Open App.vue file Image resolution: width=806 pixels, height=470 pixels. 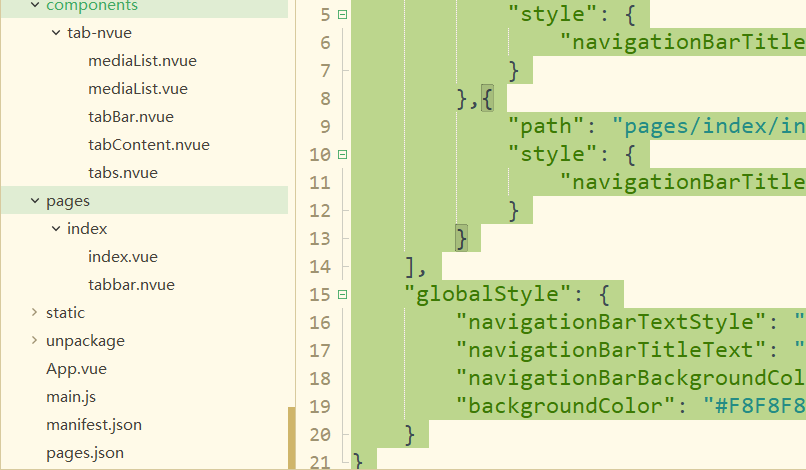(x=77, y=369)
